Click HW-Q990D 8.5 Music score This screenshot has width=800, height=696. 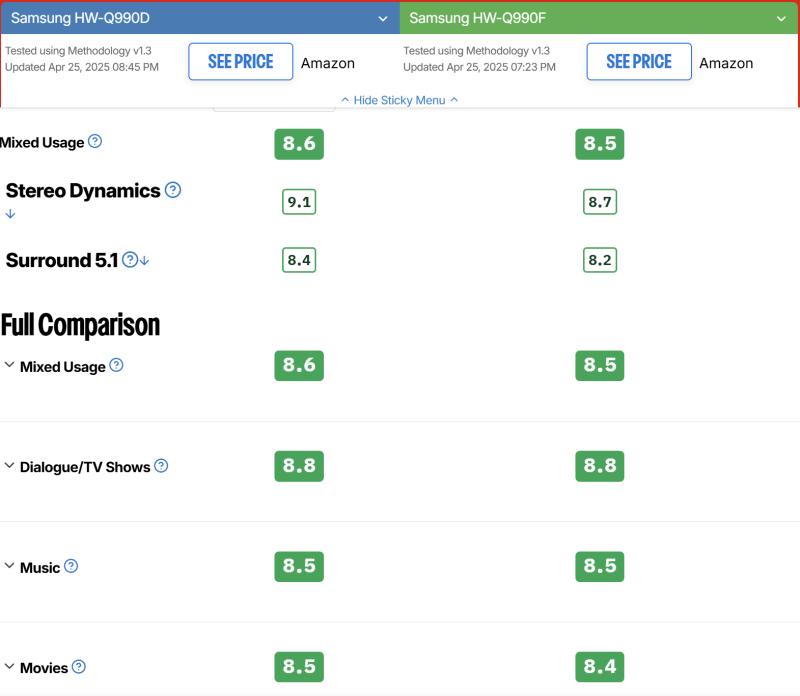[x=299, y=566]
